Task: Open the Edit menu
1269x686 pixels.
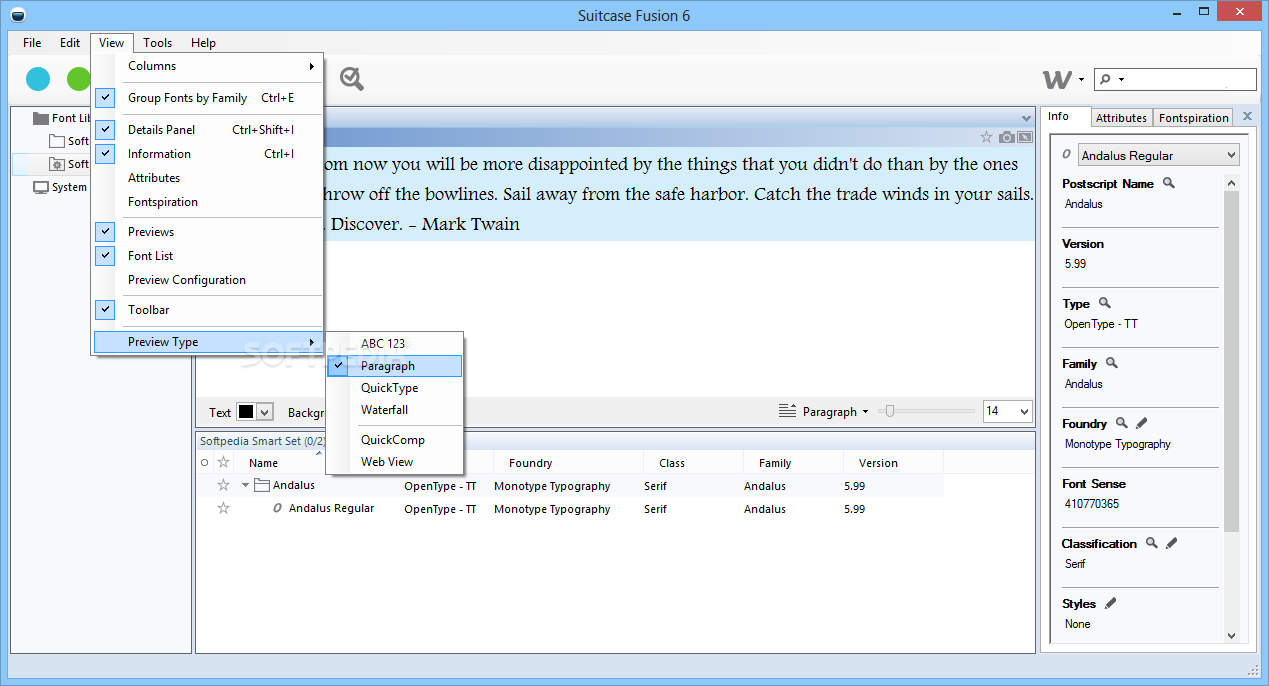Action: (x=70, y=43)
